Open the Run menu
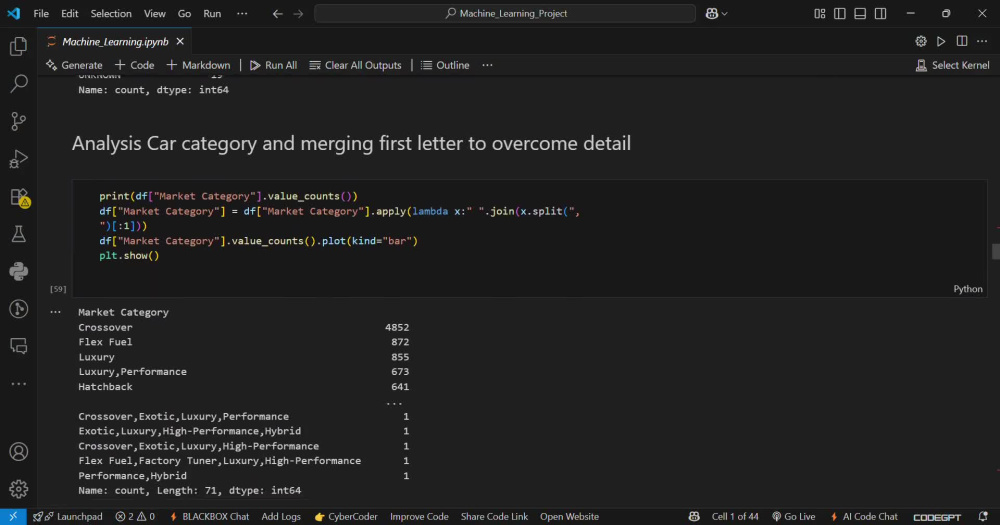 (212, 13)
